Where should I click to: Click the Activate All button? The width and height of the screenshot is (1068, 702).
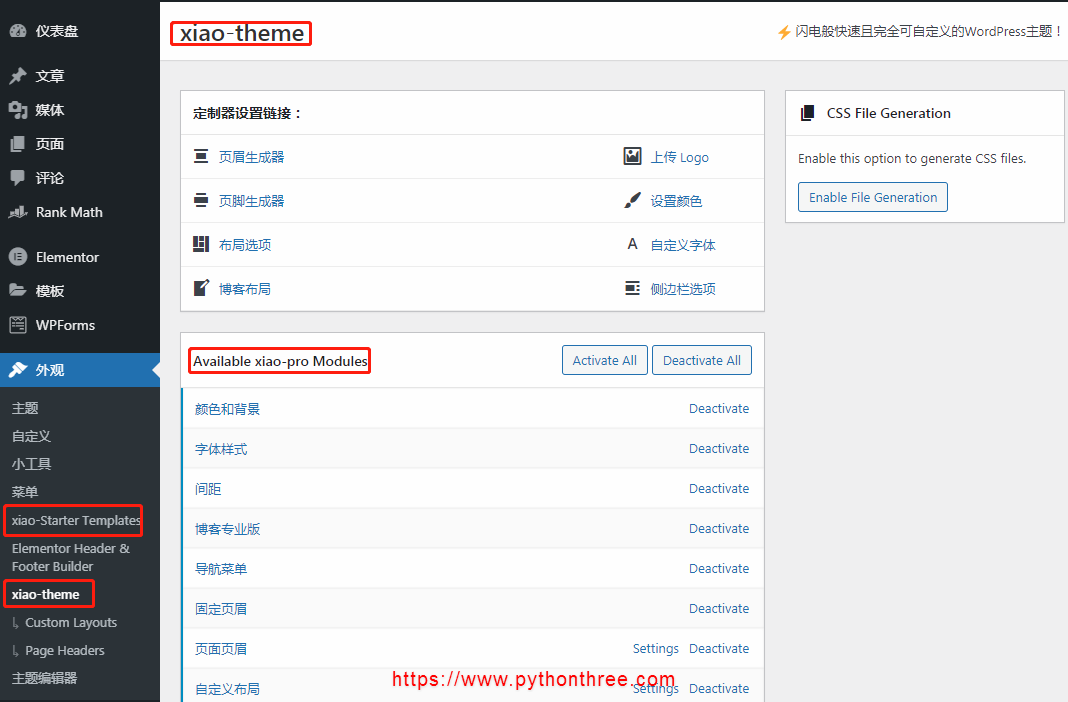(x=604, y=360)
